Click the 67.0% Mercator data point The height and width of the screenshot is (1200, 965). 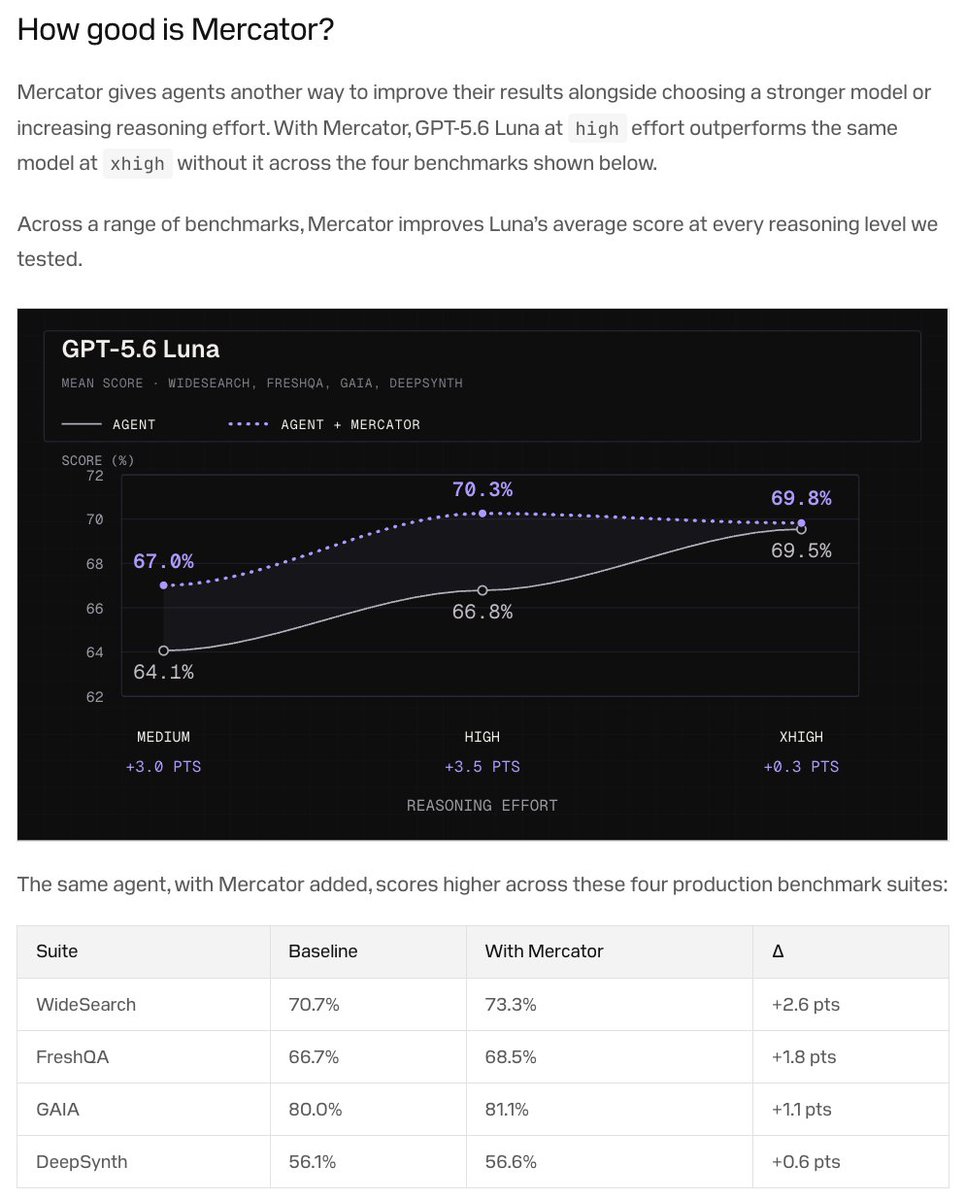164,585
